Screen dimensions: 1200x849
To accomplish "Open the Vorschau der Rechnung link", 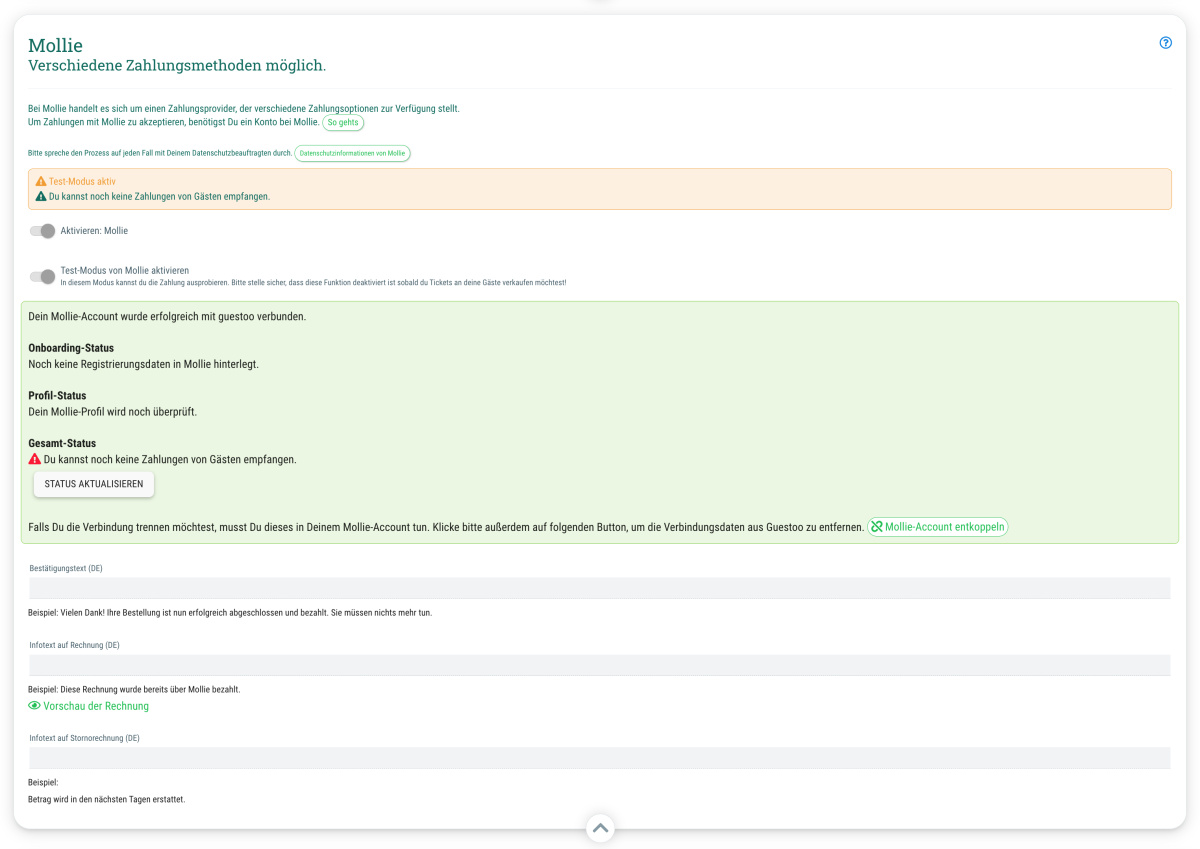I will 89,706.
